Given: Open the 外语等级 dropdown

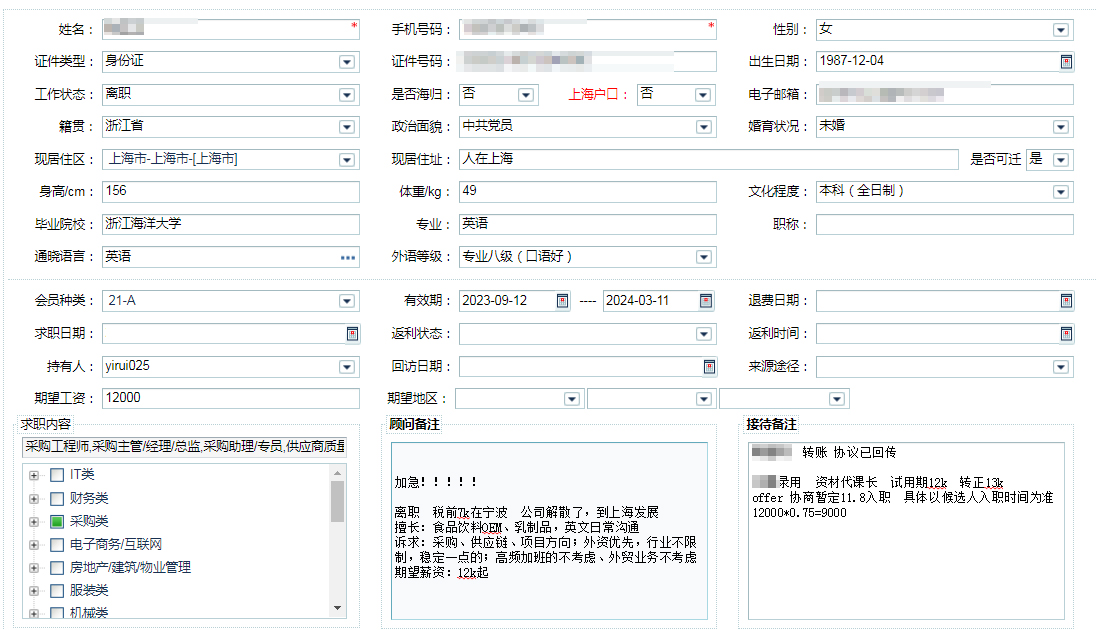Looking at the screenshot, I should pyautogui.click(x=704, y=257).
